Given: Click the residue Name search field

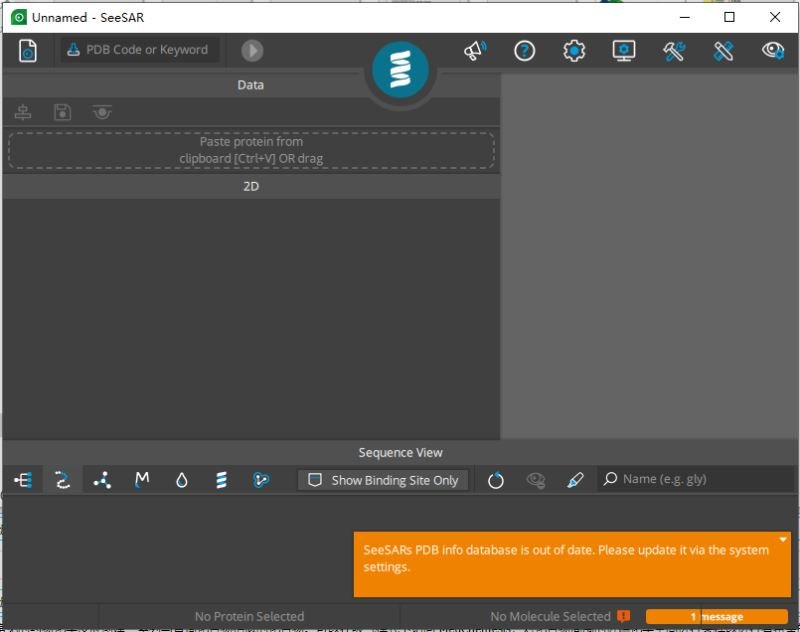Looking at the screenshot, I should point(696,479).
